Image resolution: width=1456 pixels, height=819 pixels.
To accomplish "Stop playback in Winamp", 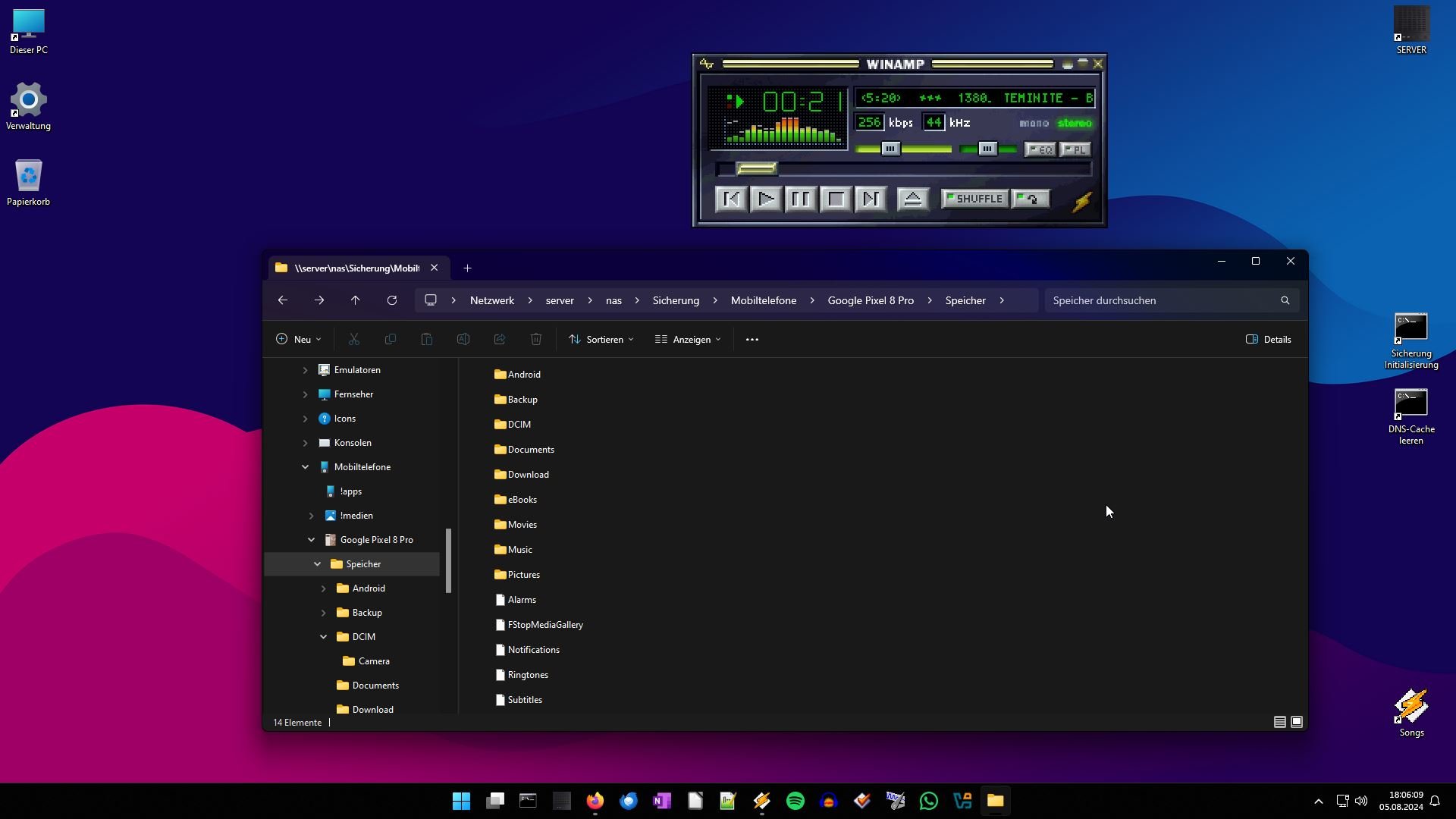I will coord(836,199).
